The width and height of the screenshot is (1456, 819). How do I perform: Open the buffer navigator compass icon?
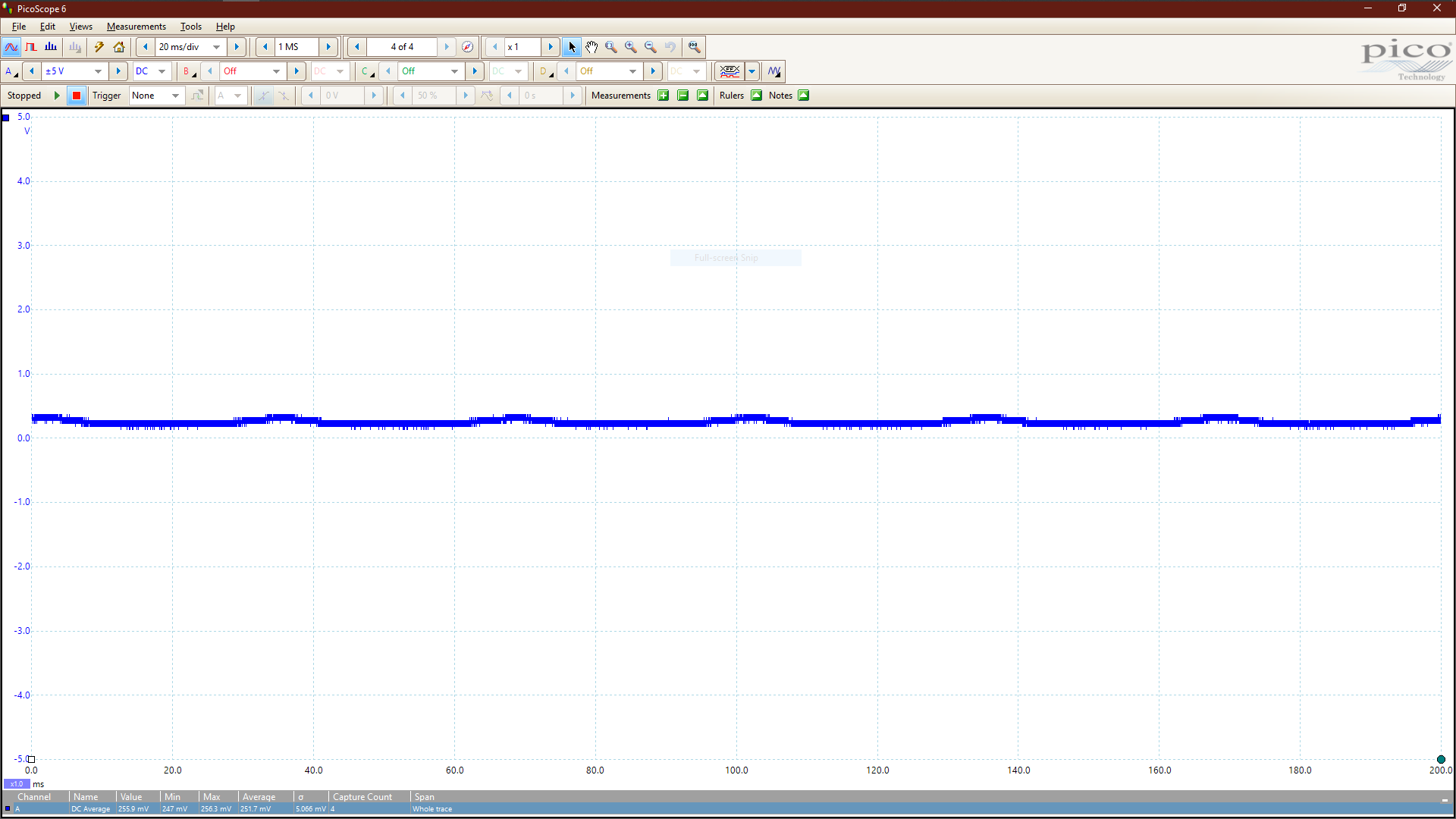(x=468, y=47)
